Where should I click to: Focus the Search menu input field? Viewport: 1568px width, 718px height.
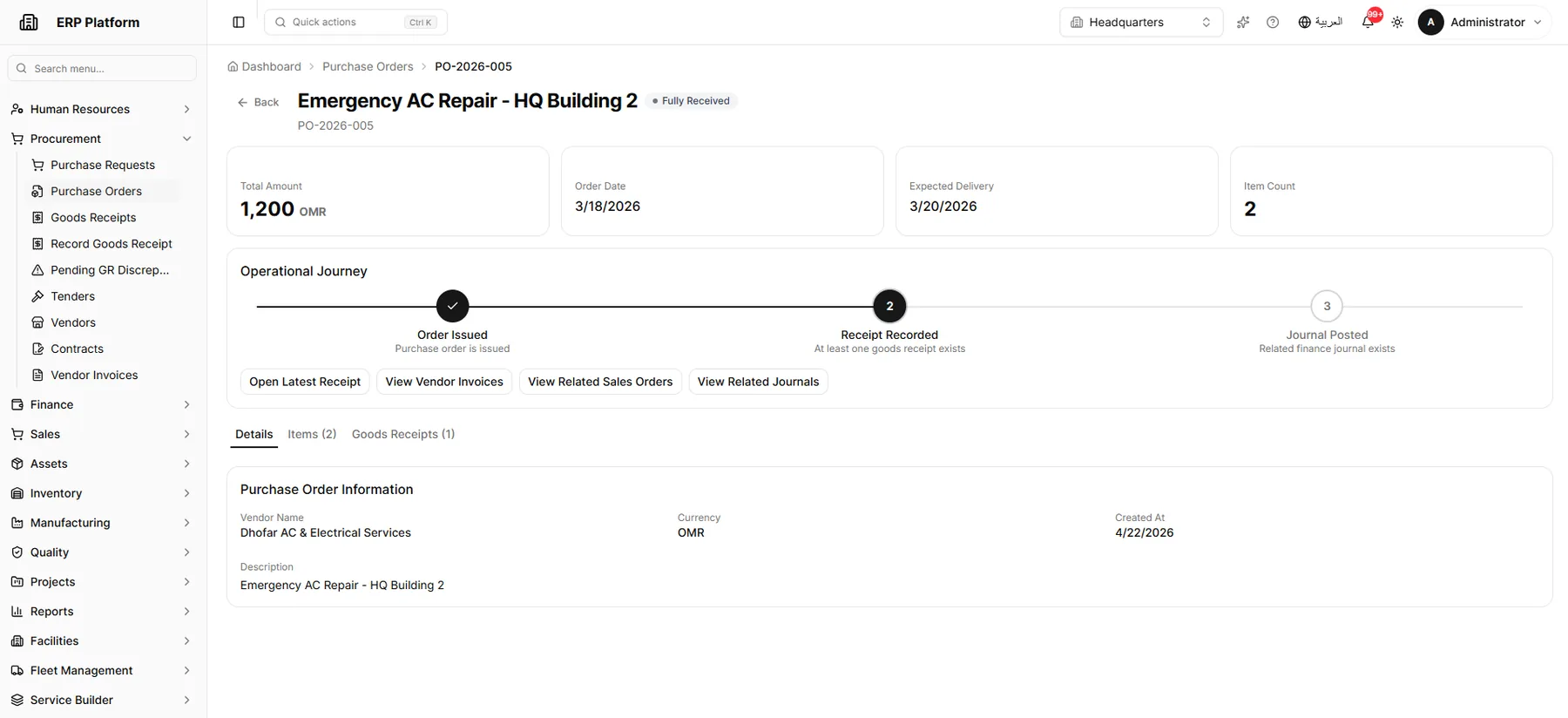point(102,68)
